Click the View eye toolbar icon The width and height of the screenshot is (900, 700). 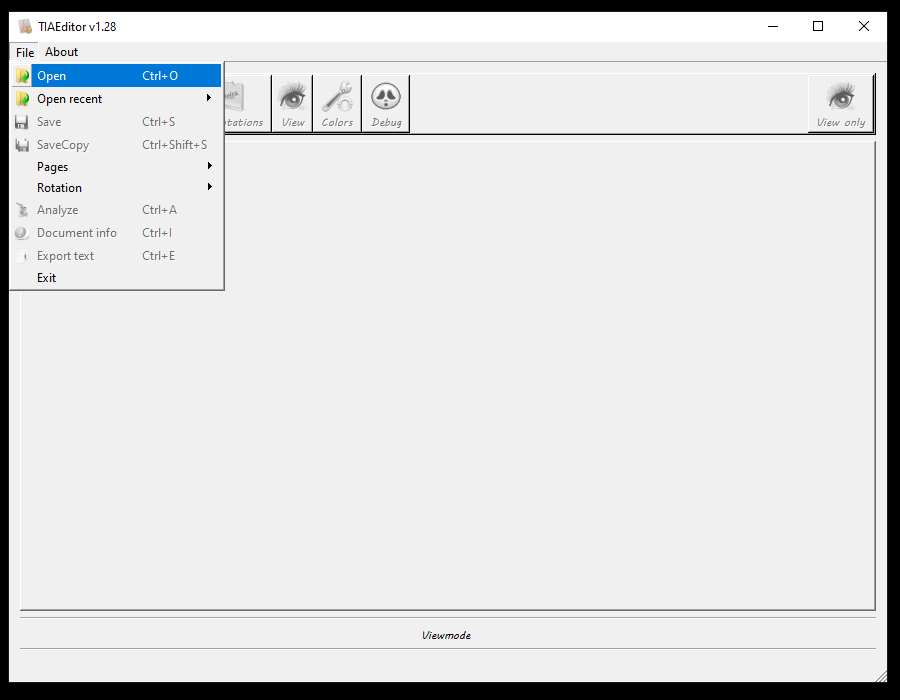[x=292, y=102]
